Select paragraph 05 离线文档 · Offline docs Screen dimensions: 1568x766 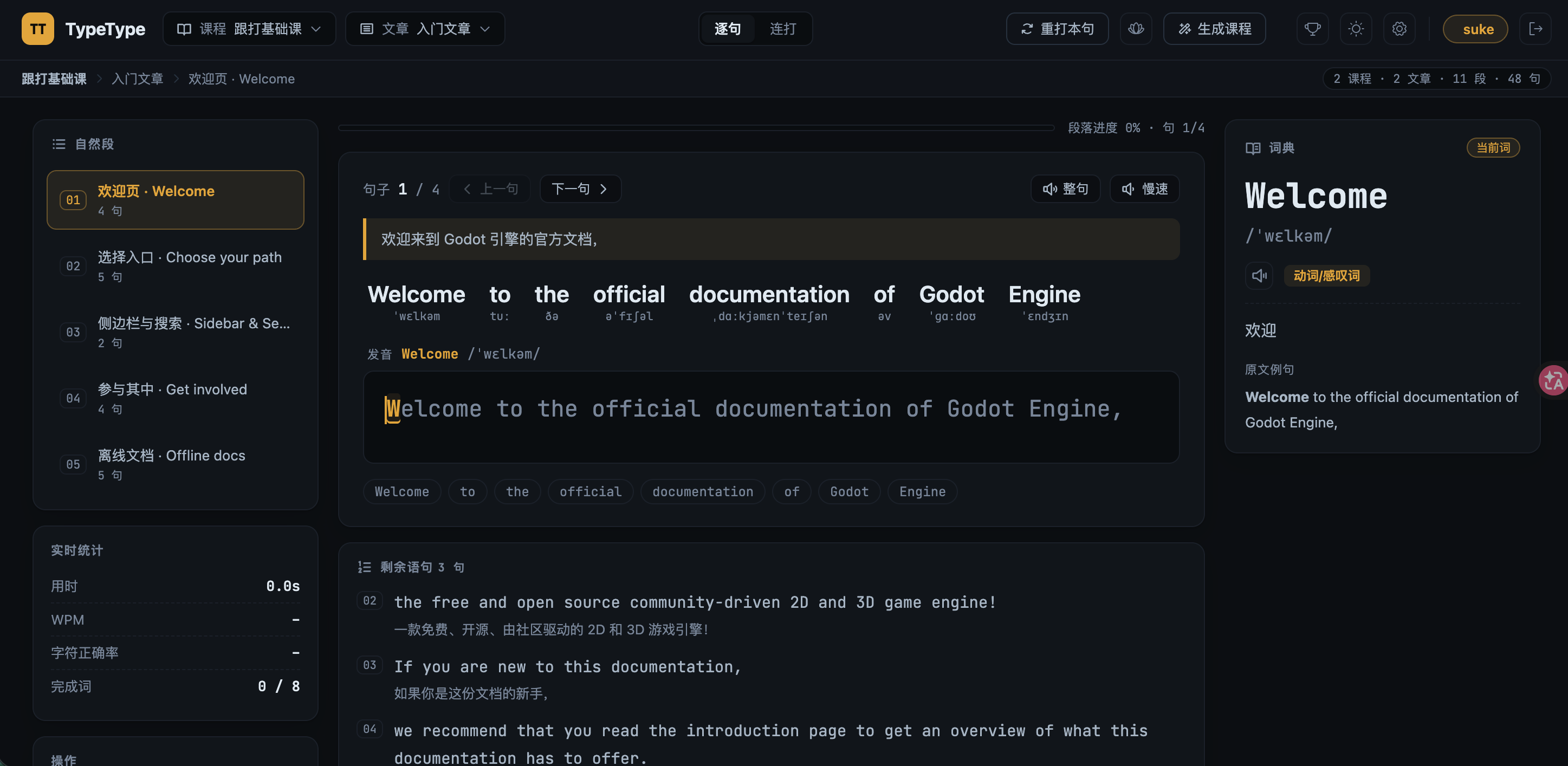coord(176,464)
